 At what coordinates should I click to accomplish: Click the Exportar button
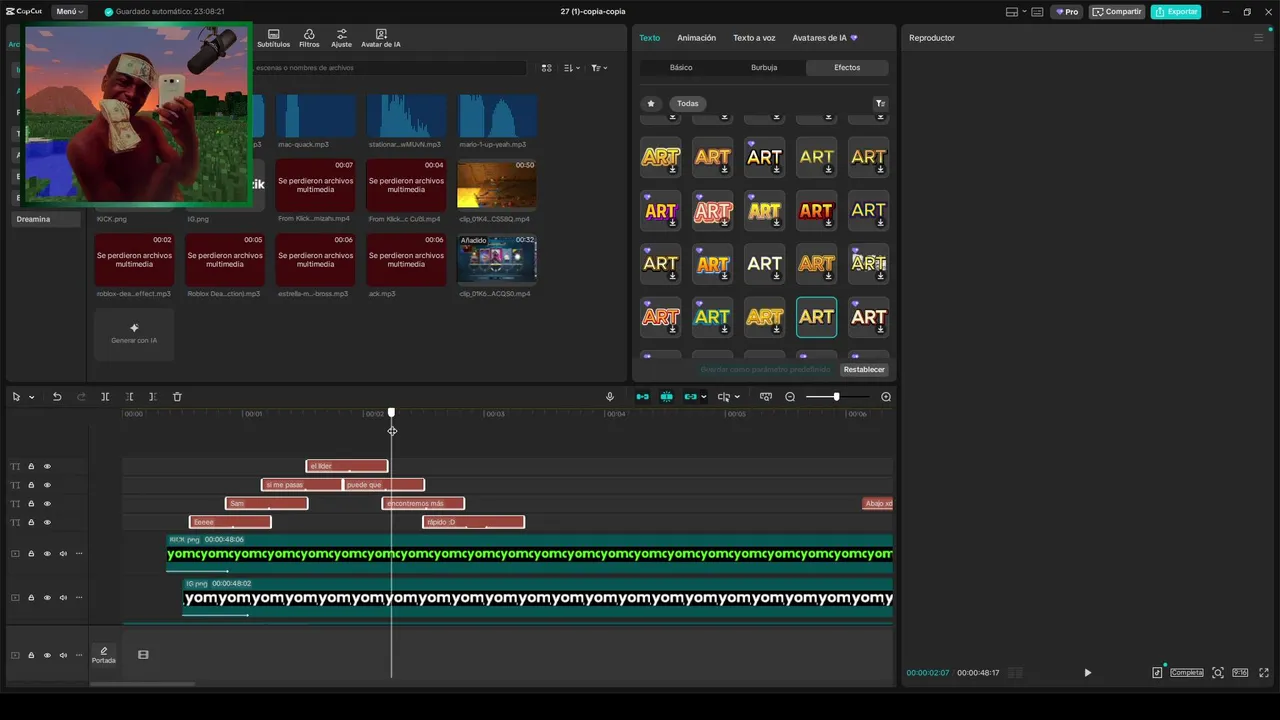pyautogui.click(x=1176, y=12)
